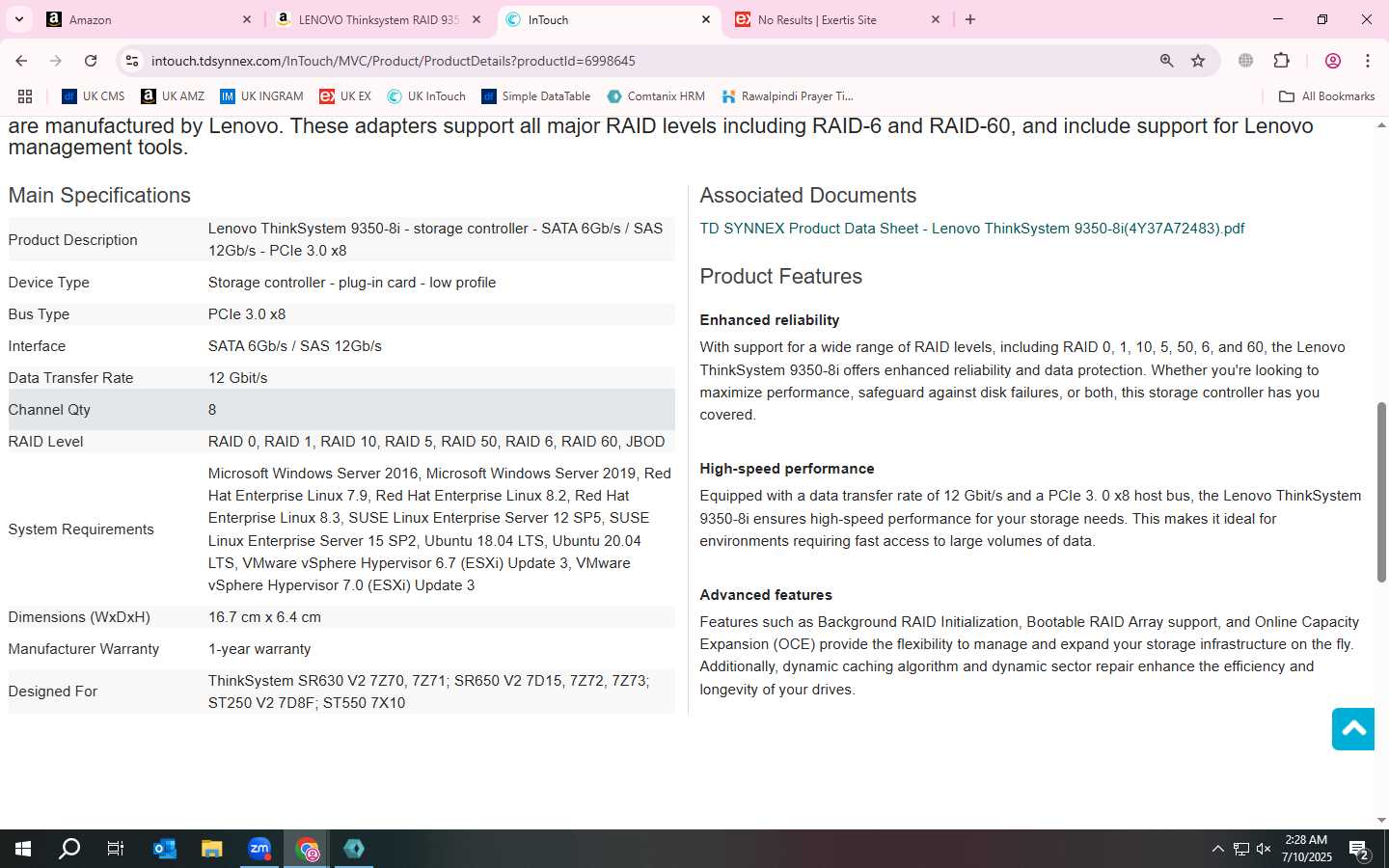Open the Chrome profile icon
Image resolution: width=1389 pixels, height=868 pixels.
[x=1332, y=61]
